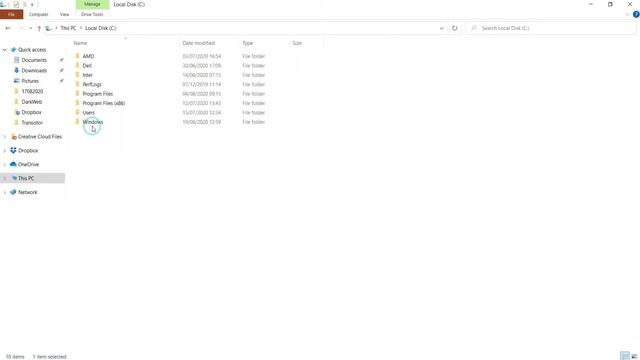Open Help with the blue question mark
The height and width of the screenshot is (360, 640).
pyautogui.click(x=636, y=14)
